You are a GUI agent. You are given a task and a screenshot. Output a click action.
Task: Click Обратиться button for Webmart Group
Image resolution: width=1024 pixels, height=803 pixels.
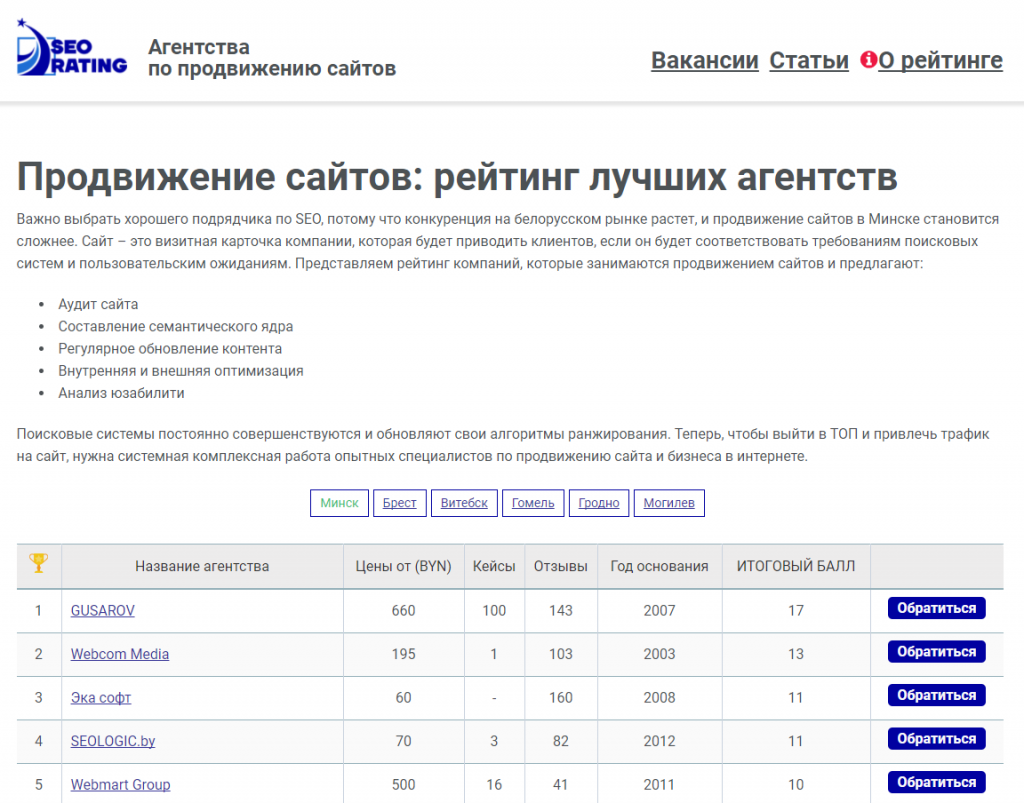pos(936,782)
